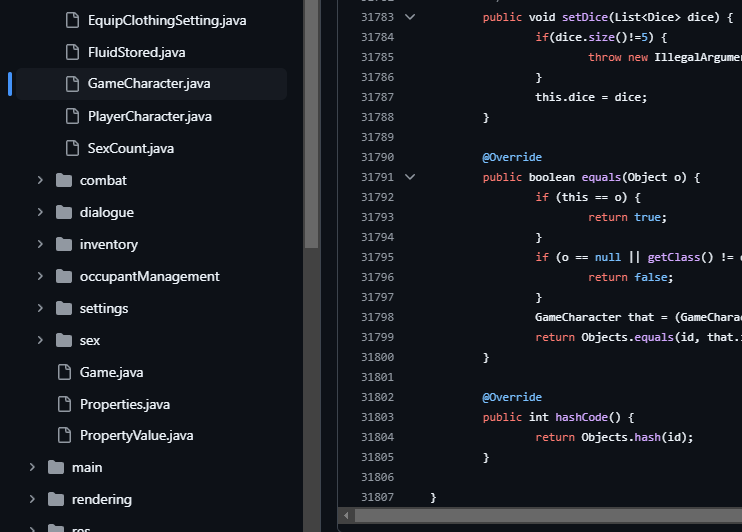Open PlayerCharacter.java file
Image resolution: width=742 pixels, height=532 pixels.
[150, 116]
